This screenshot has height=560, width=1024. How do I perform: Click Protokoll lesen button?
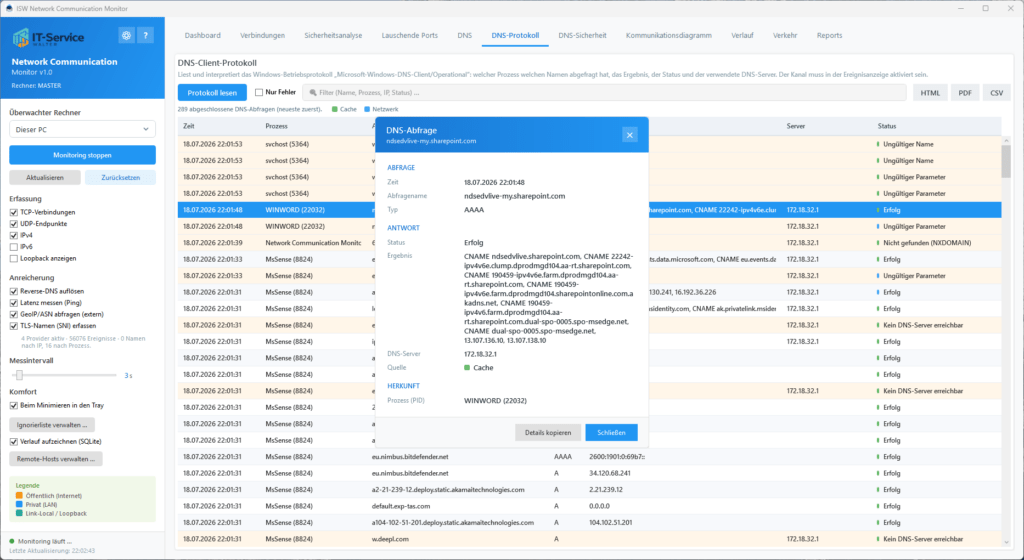click(212, 93)
